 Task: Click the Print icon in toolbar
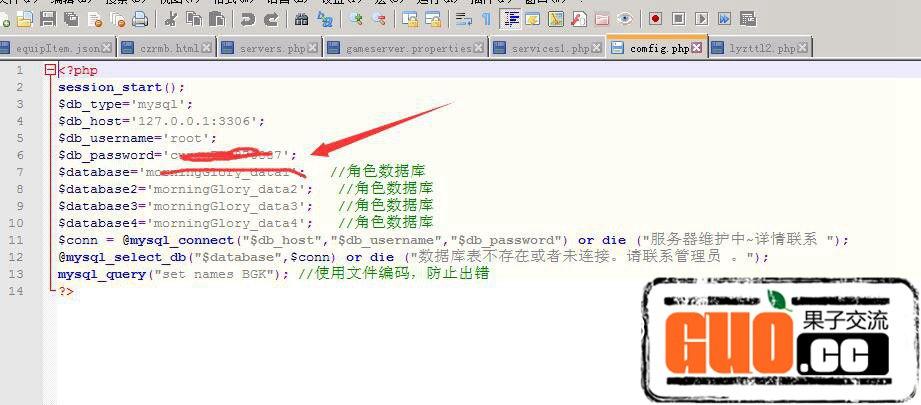(x=140, y=19)
